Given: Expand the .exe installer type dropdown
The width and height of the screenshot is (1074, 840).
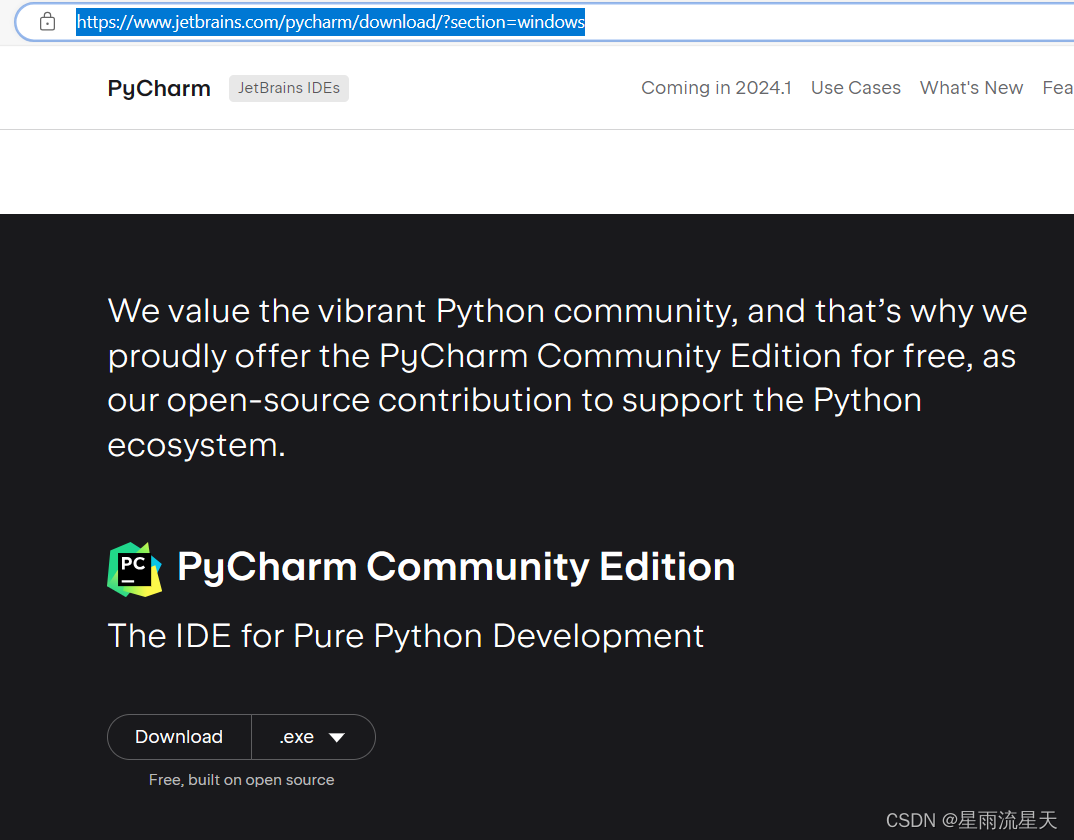Looking at the screenshot, I should pos(313,737).
